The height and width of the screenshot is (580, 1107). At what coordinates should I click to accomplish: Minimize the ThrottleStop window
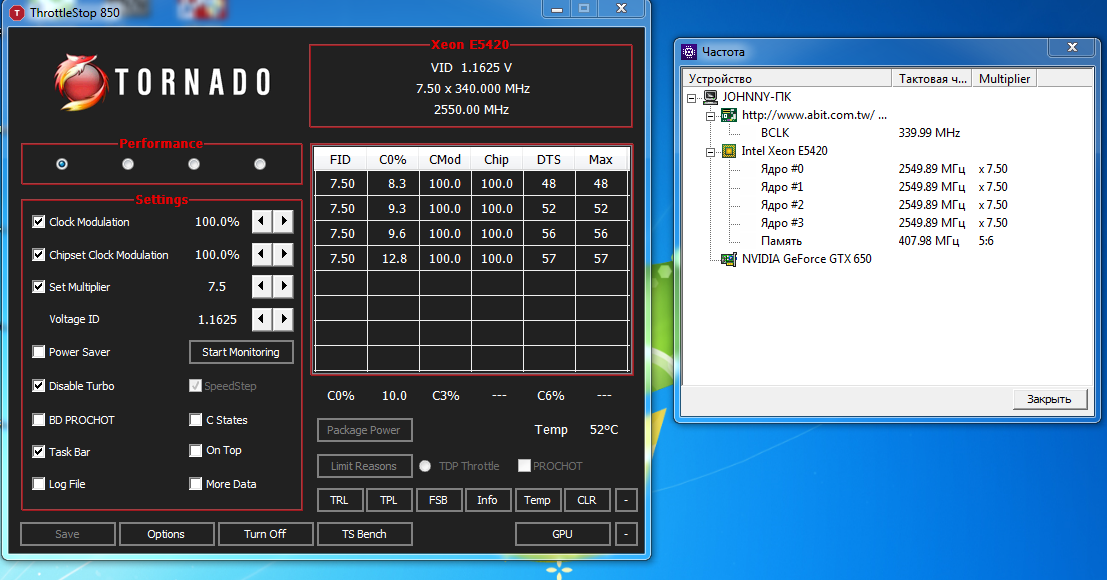[x=557, y=9]
